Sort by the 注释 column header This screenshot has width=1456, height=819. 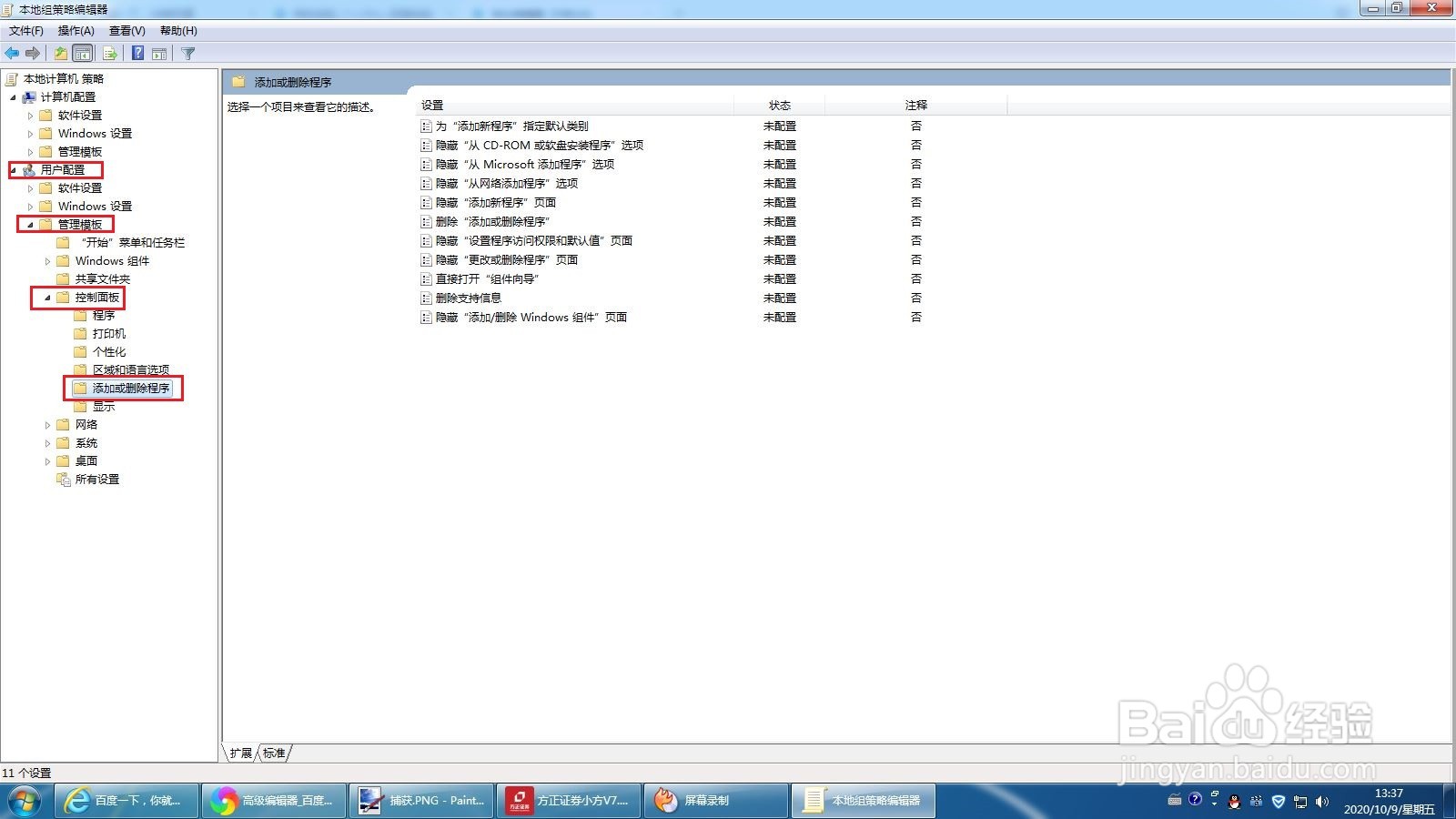click(x=915, y=106)
